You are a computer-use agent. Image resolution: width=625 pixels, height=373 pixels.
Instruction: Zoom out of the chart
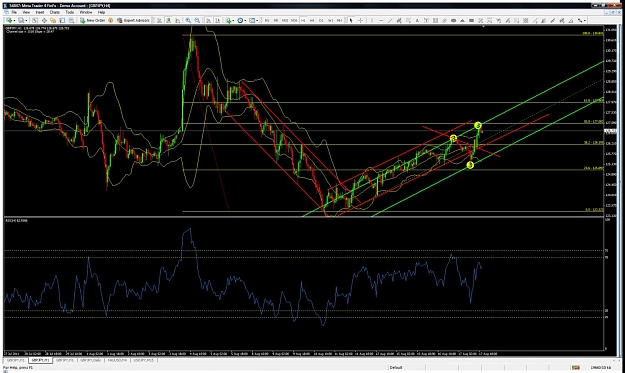pyautogui.click(x=197, y=20)
